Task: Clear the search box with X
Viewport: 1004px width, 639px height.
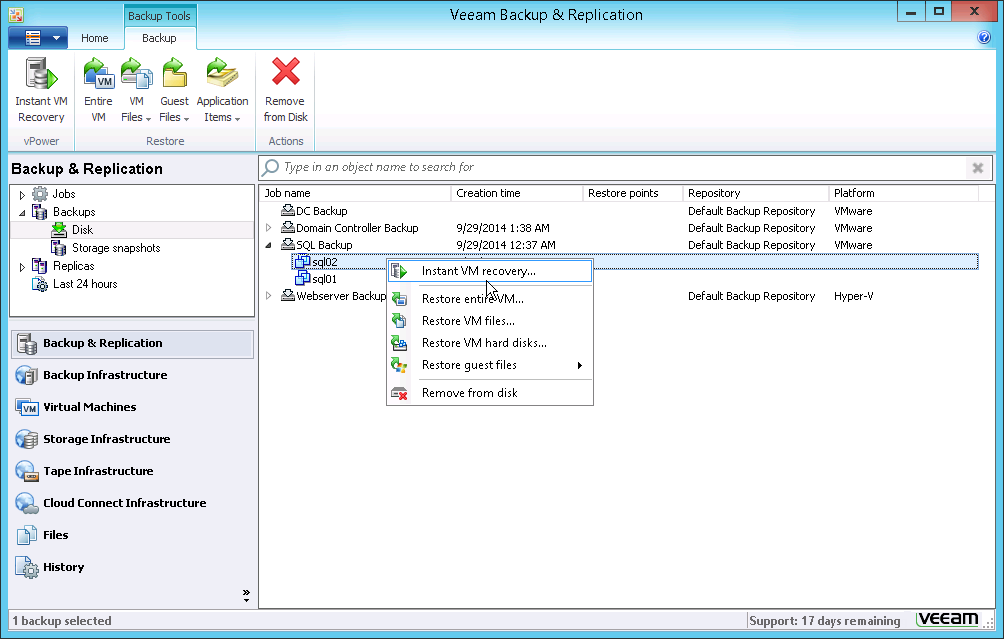Action: coord(978,168)
